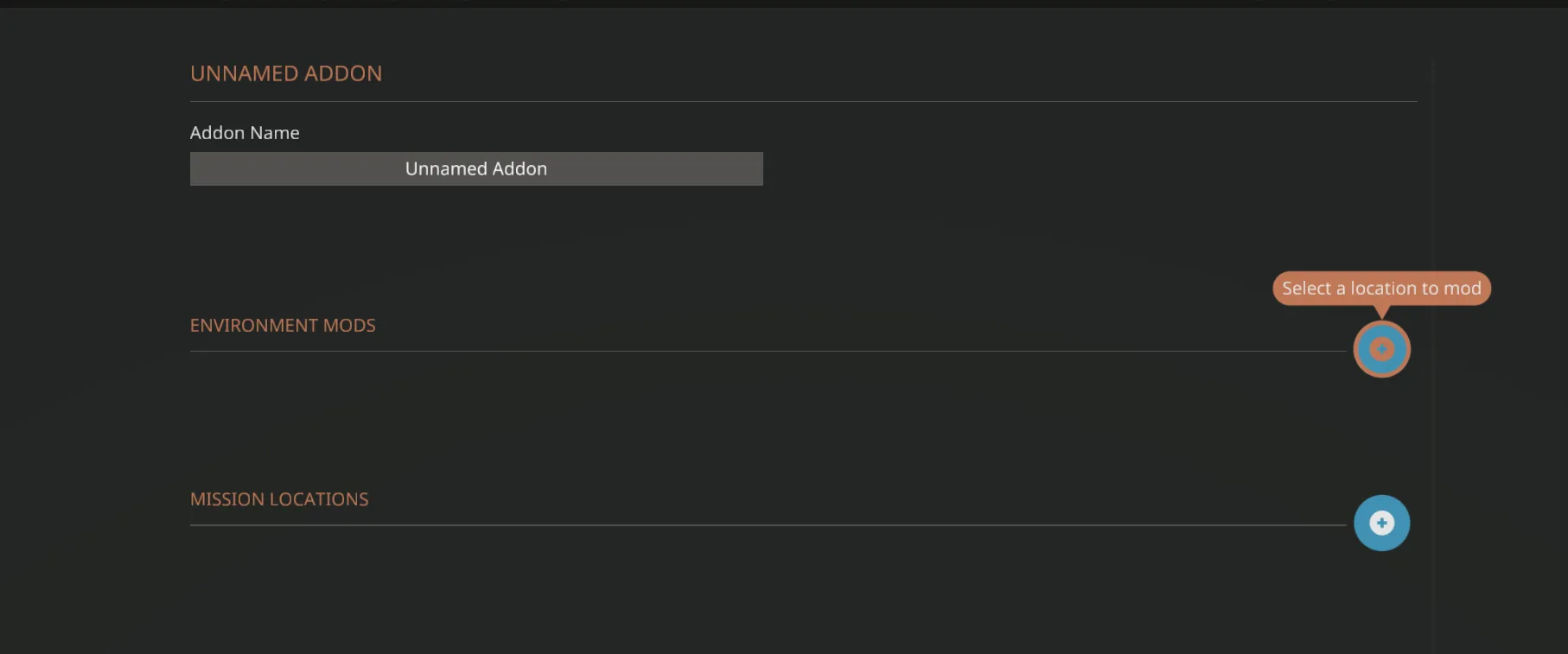Focus the field containing 'Unnamed Addon'
Image resolution: width=1568 pixels, height=654 pixels.
[x=476, y=168]
